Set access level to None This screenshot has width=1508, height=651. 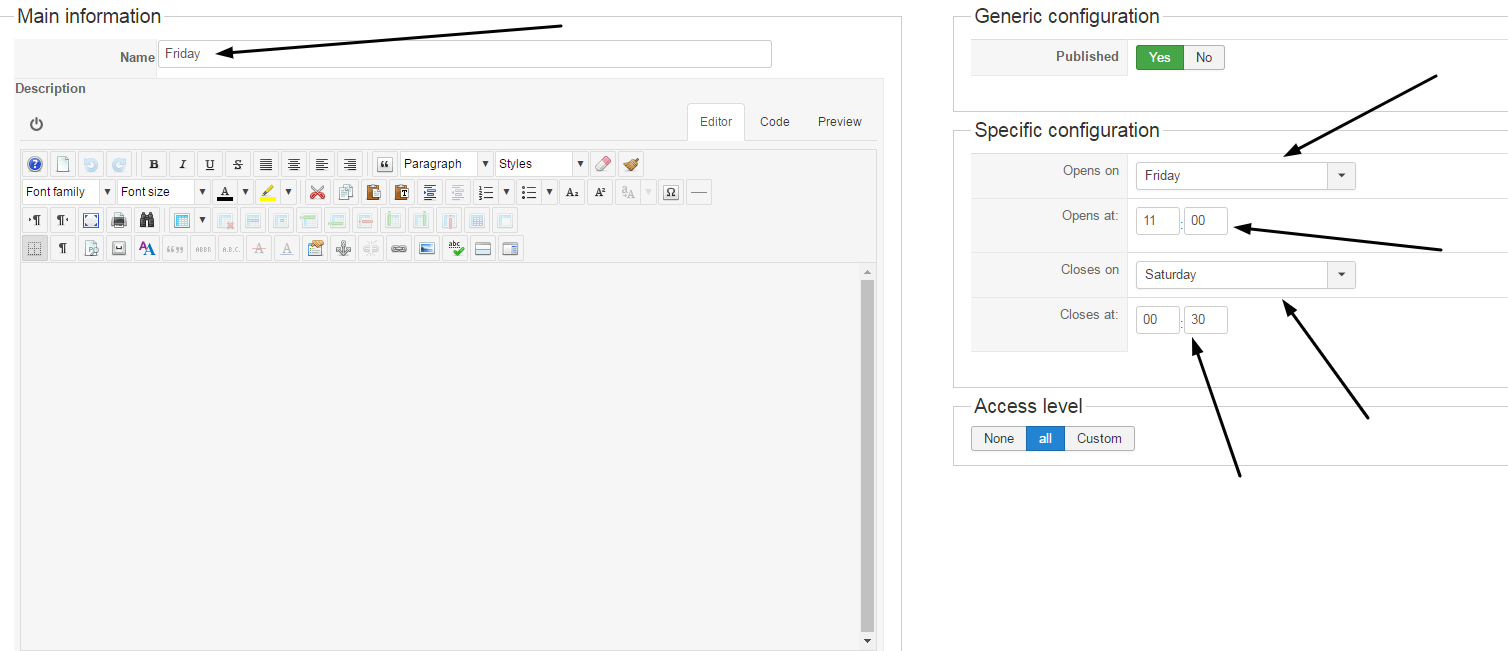click(998, 438)
